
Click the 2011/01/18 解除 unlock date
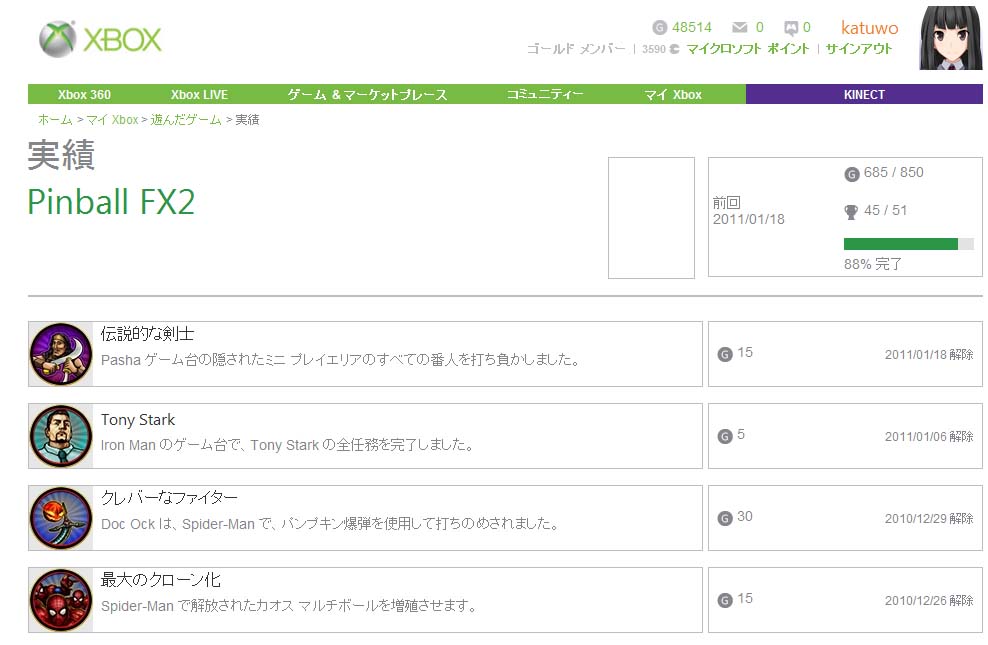(x=929, y=355)
